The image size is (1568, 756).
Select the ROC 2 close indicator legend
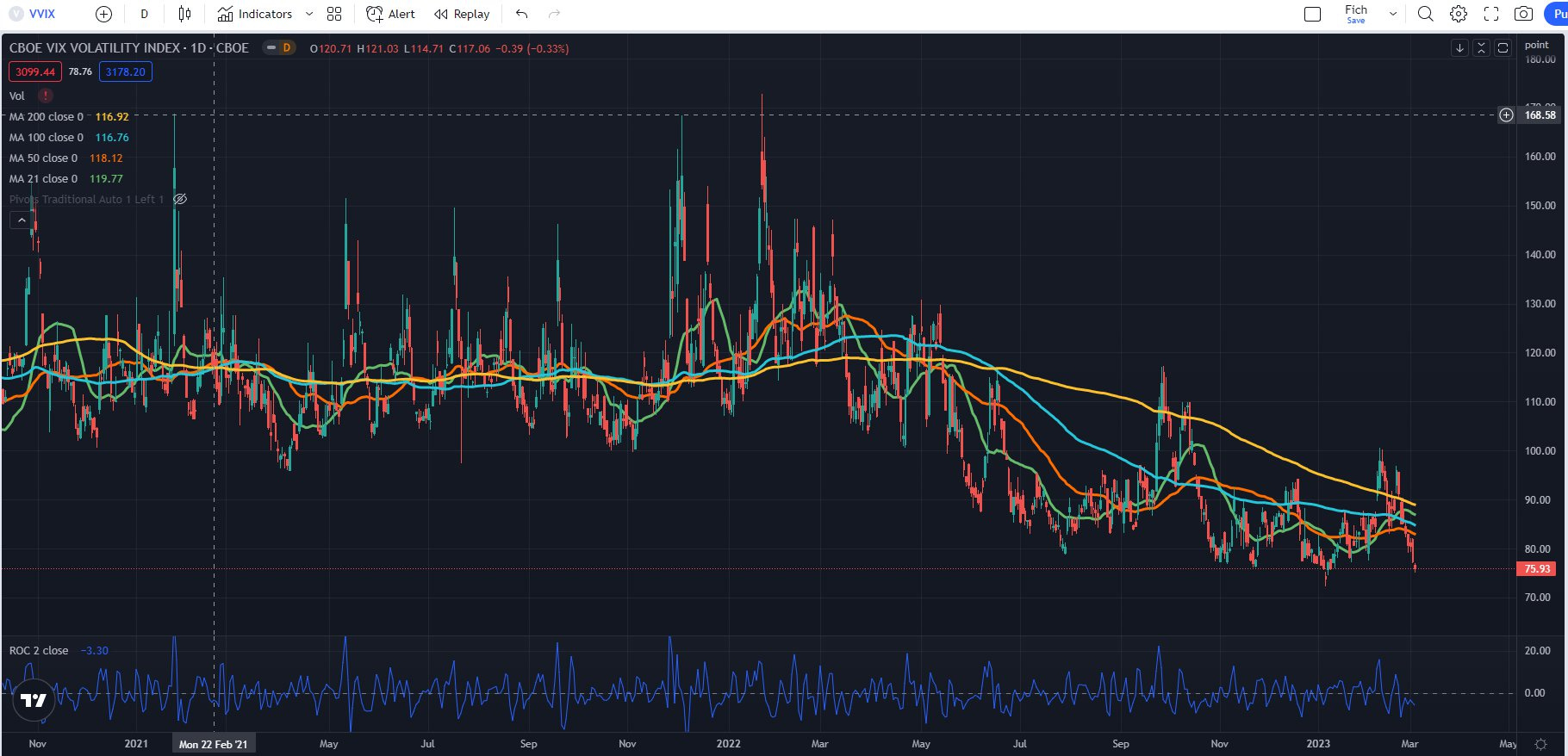[39, 651]
